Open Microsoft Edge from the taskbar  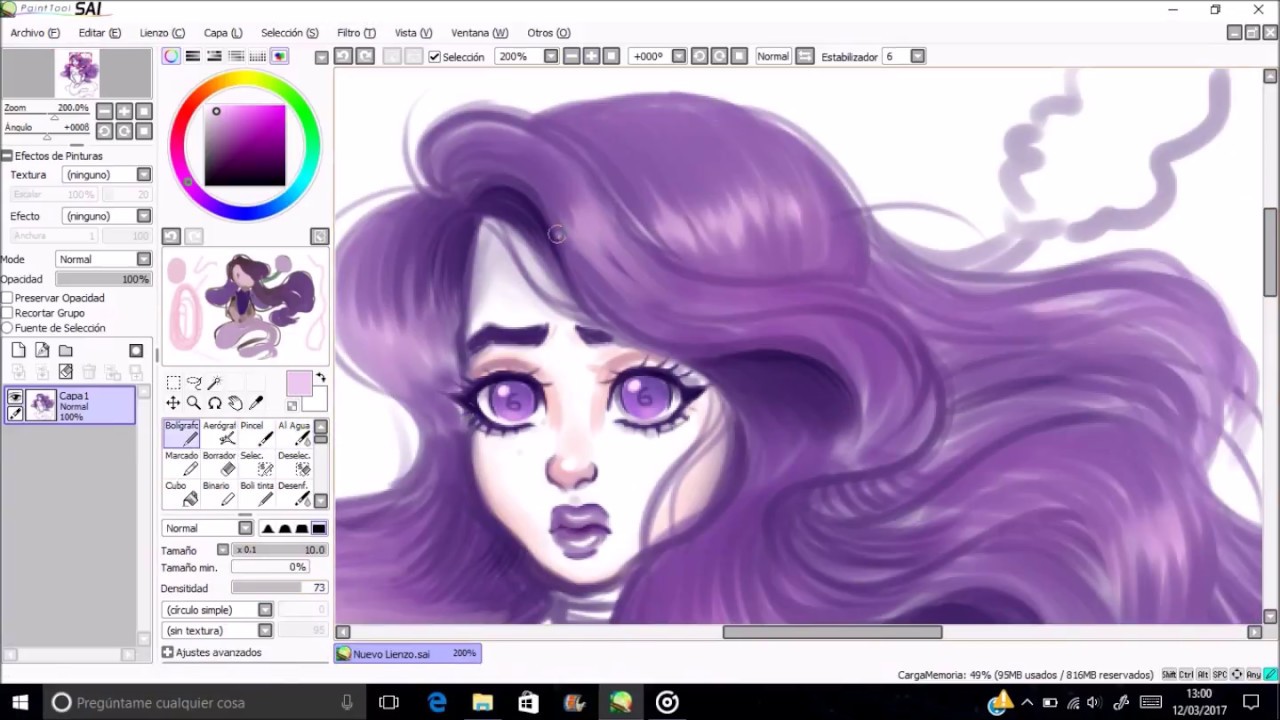click(437, 703)
